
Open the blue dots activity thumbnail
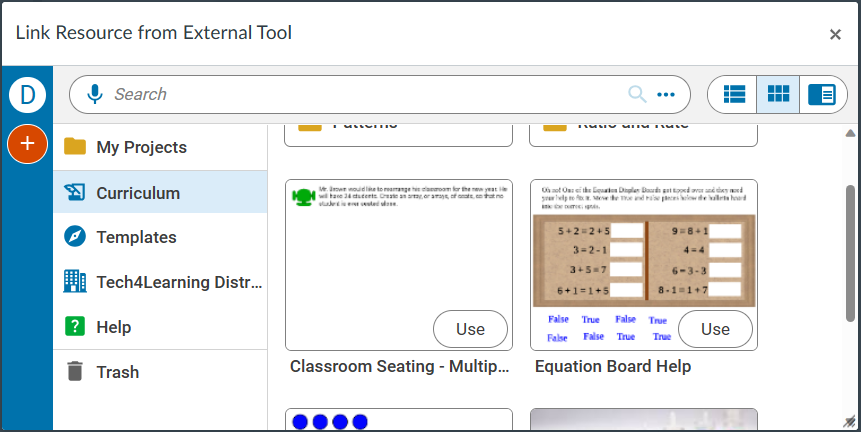399,420
